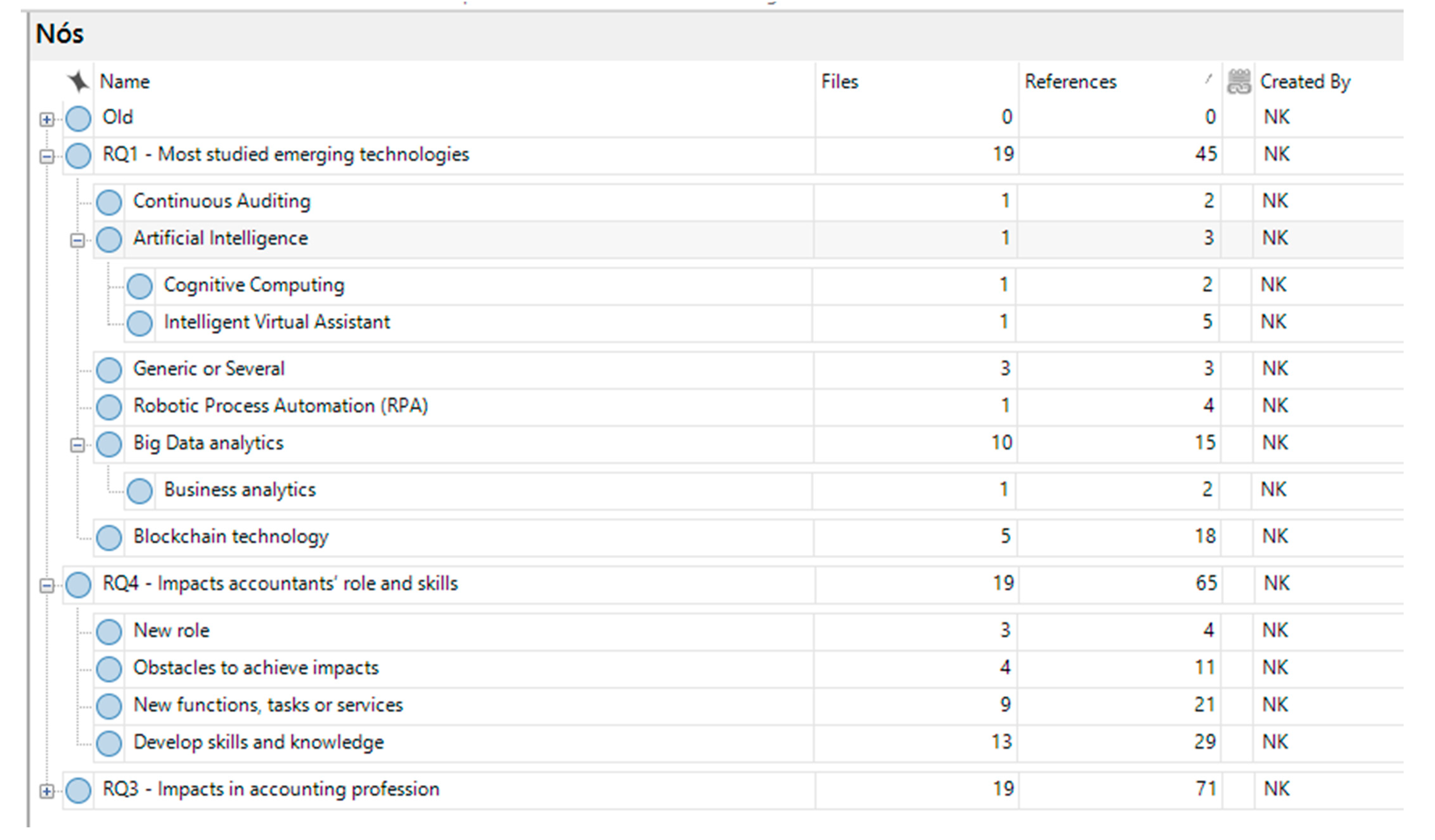Viewport: 1435px width, 840px height.
Task: Collapse RQ4 Impacts accountants' role node
Action: click(x=47, y=586)
